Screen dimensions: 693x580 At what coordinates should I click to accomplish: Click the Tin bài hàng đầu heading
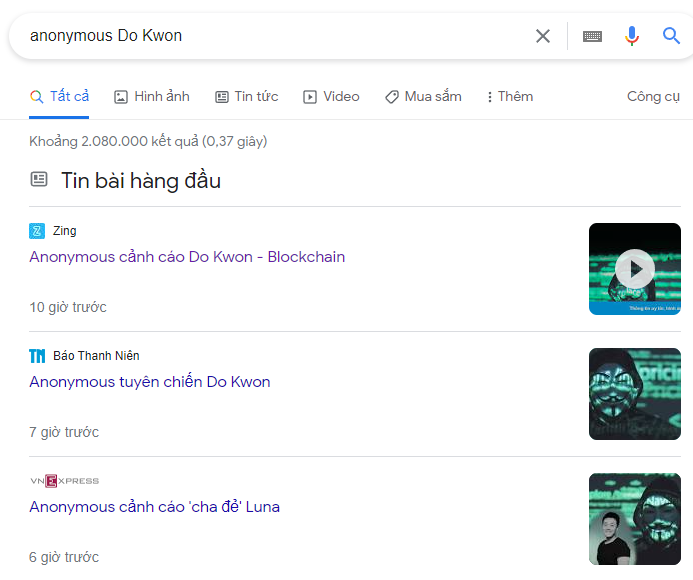coord(141,181)
